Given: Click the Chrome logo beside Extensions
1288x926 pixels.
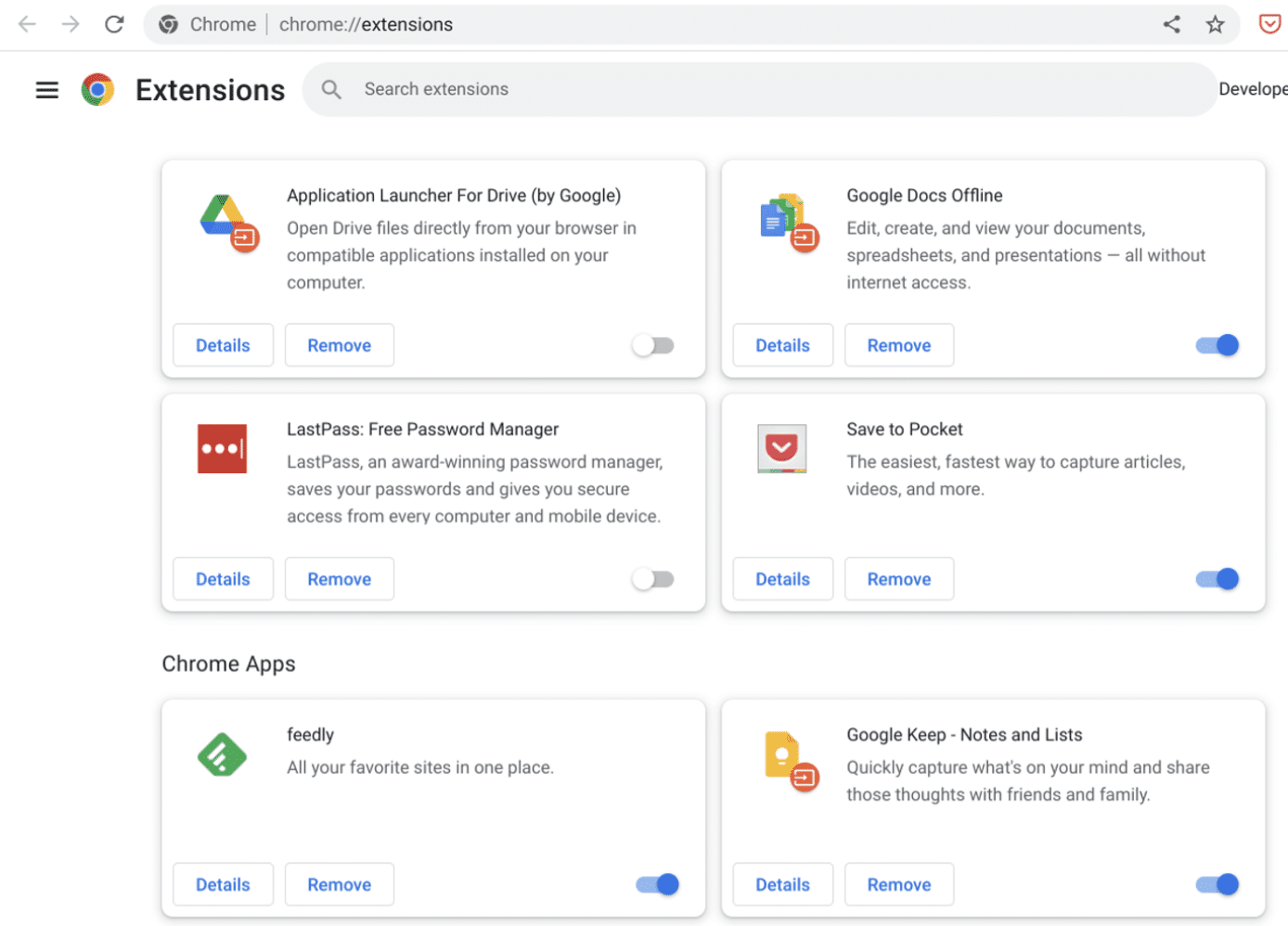Looking at the screenshot, I should (x=97, y=90).
